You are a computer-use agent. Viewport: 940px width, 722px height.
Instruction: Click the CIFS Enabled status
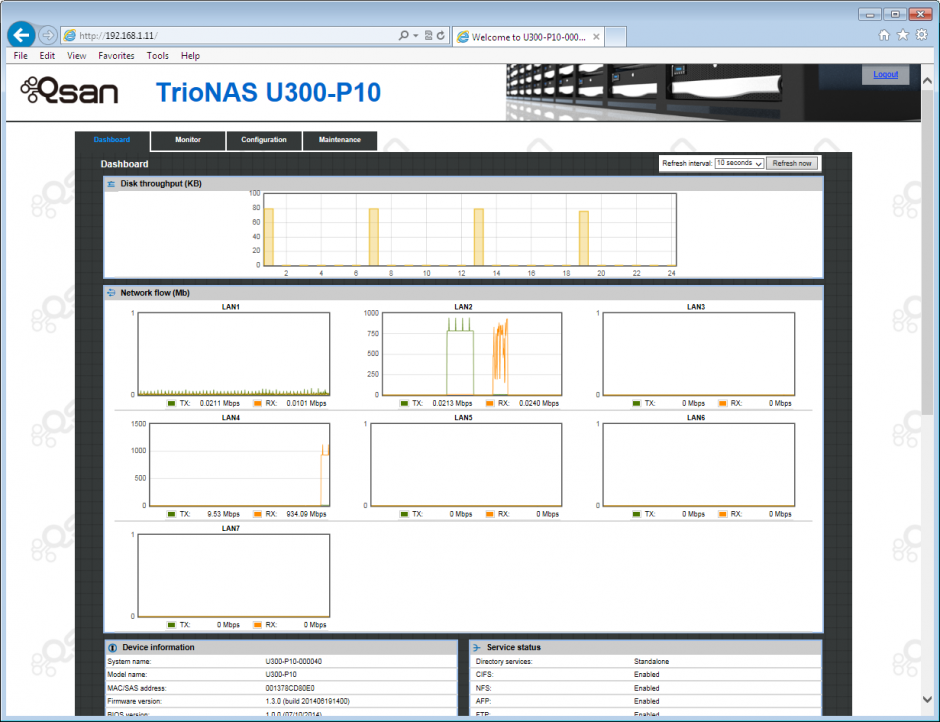click(x=646, y=675)
